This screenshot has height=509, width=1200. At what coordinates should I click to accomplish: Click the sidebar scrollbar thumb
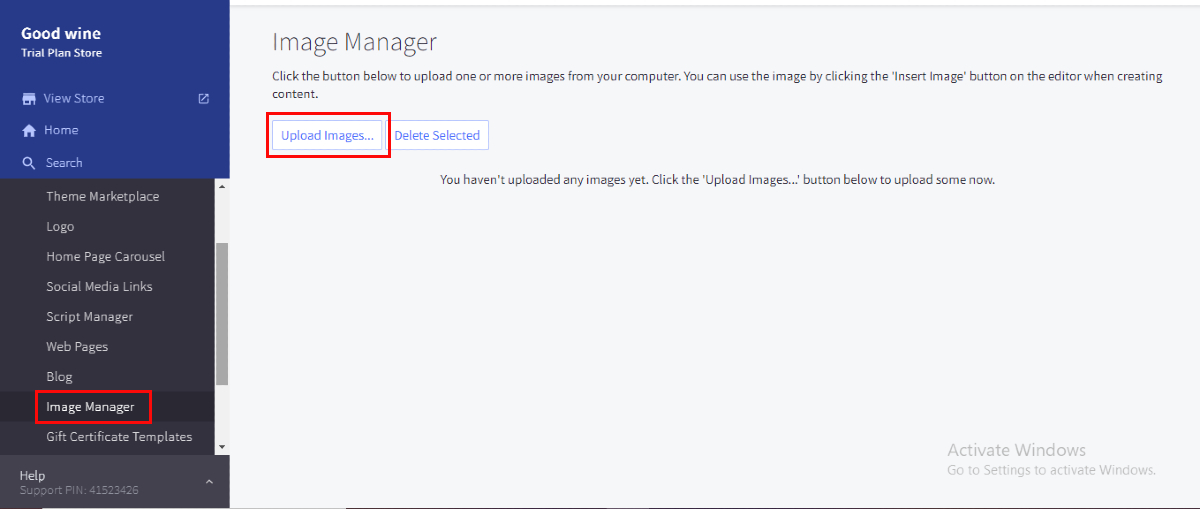[x=222, y=312]
